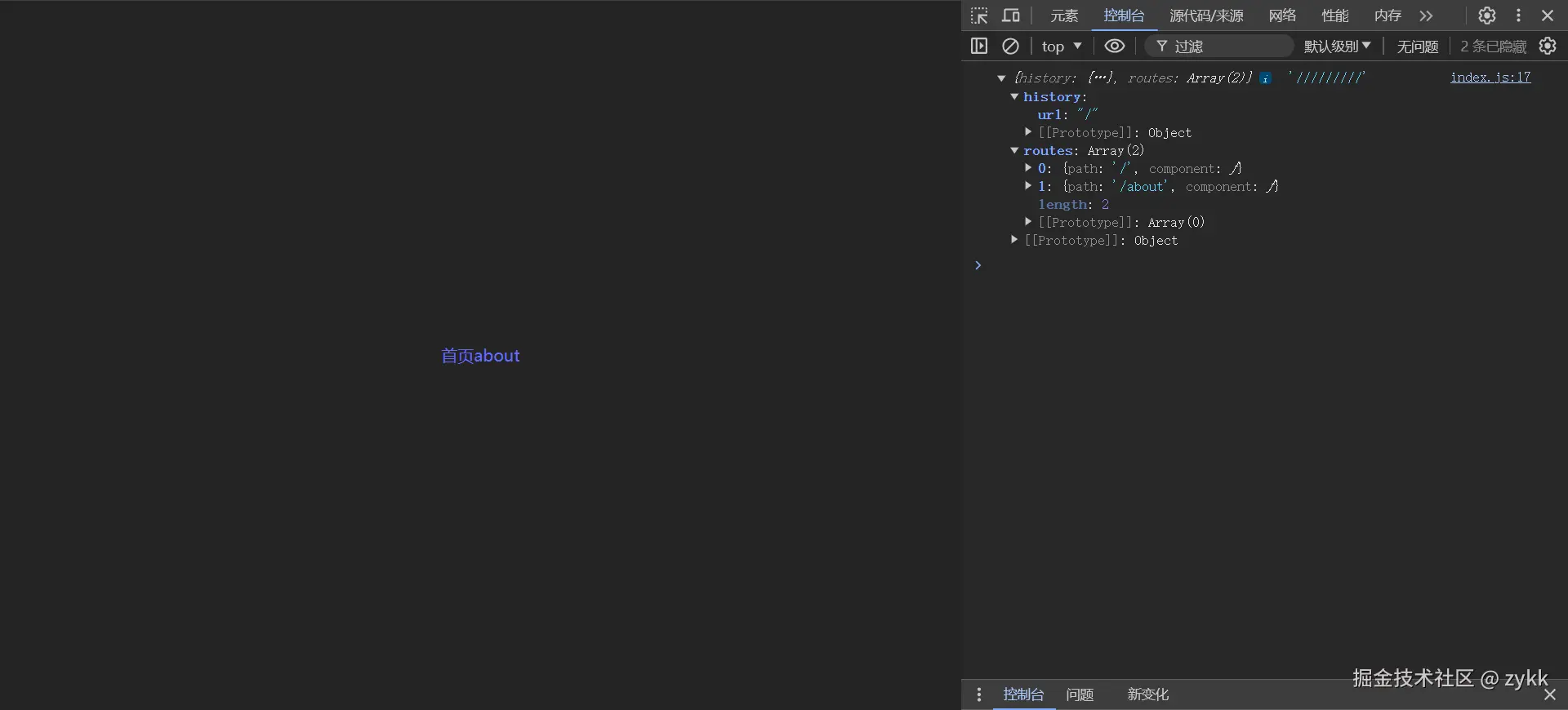Close the DevTools panel
Image resolution: width=1568 pixels, height=710 pixels.
(x=1548, y=16)
